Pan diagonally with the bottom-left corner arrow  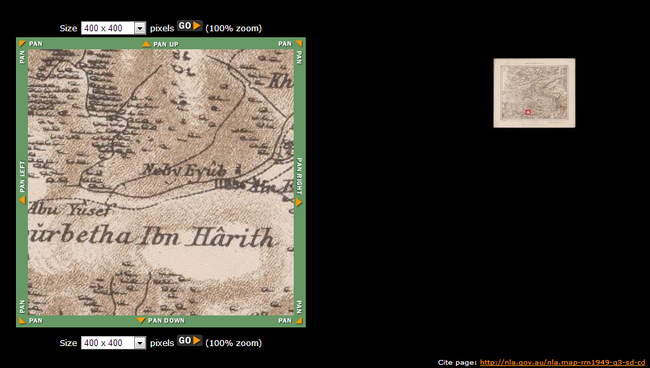coord(22,320)
